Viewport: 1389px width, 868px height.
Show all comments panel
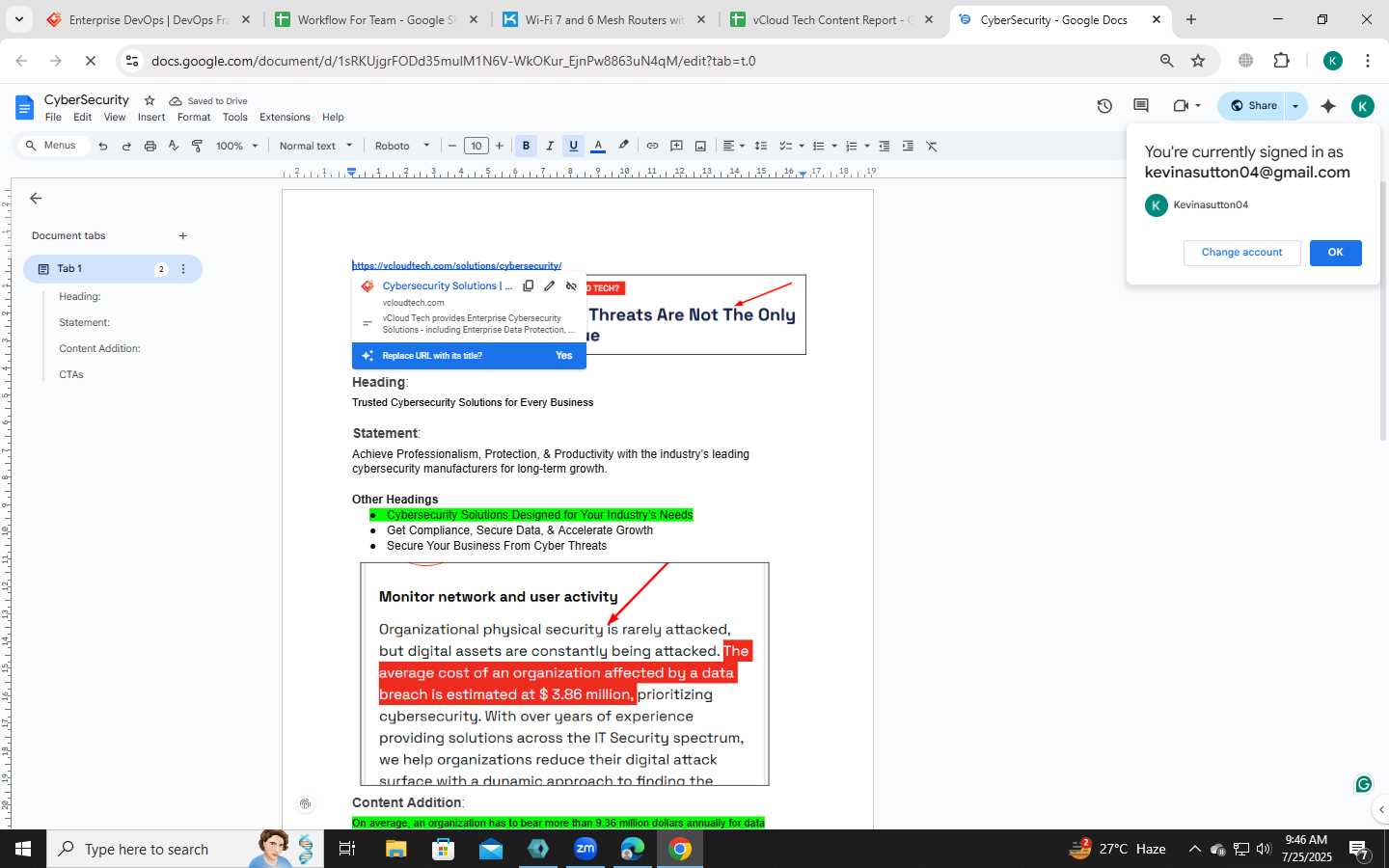click(1141, 106)
